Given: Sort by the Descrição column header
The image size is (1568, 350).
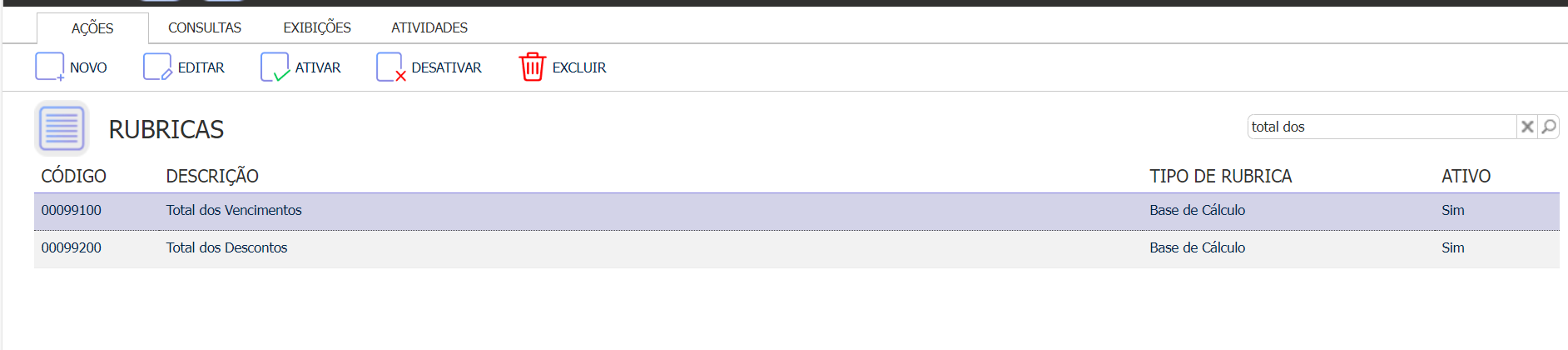Looking at the screenshot, I should point(212,176).
